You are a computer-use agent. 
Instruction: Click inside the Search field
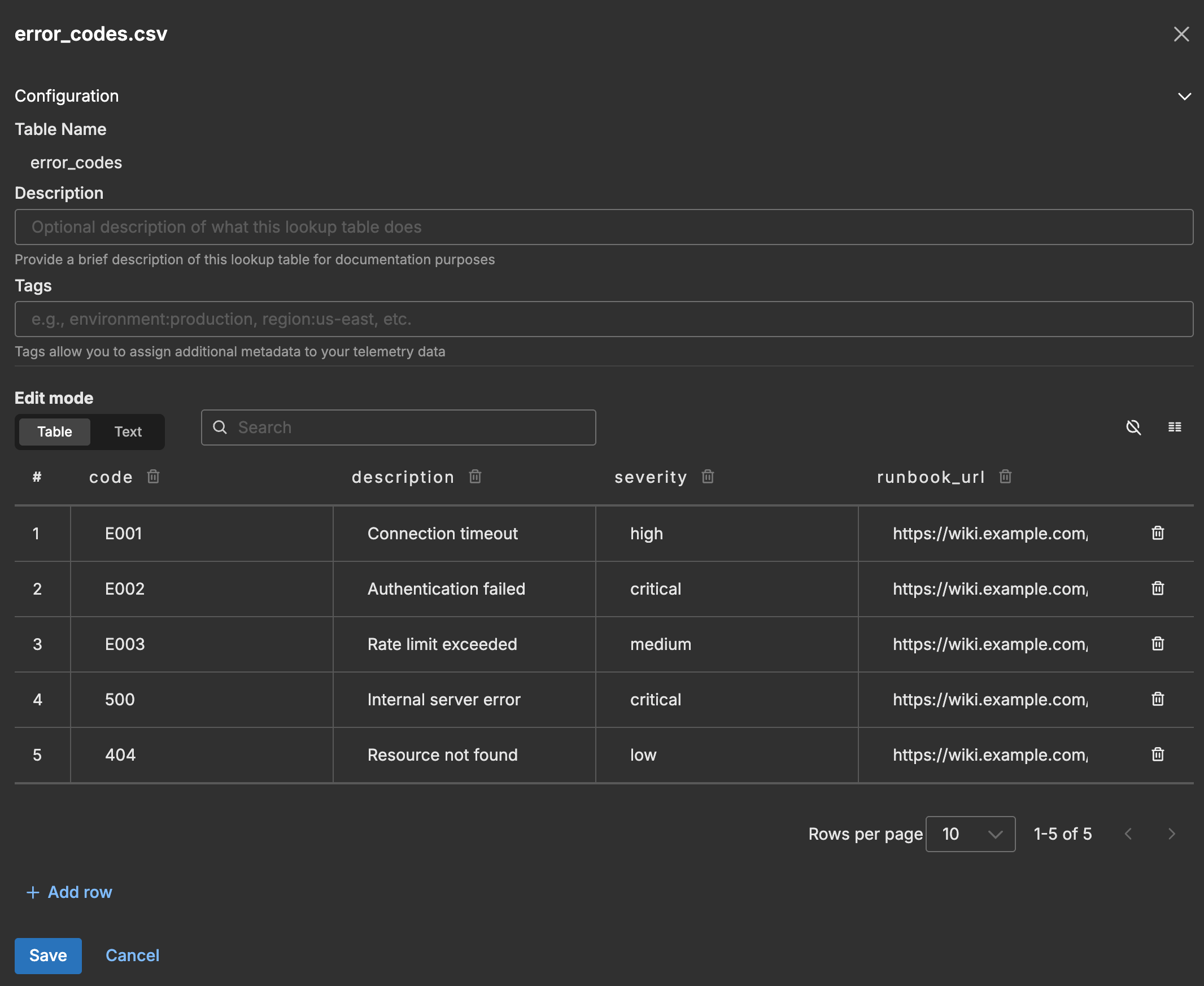click(398, 427)
